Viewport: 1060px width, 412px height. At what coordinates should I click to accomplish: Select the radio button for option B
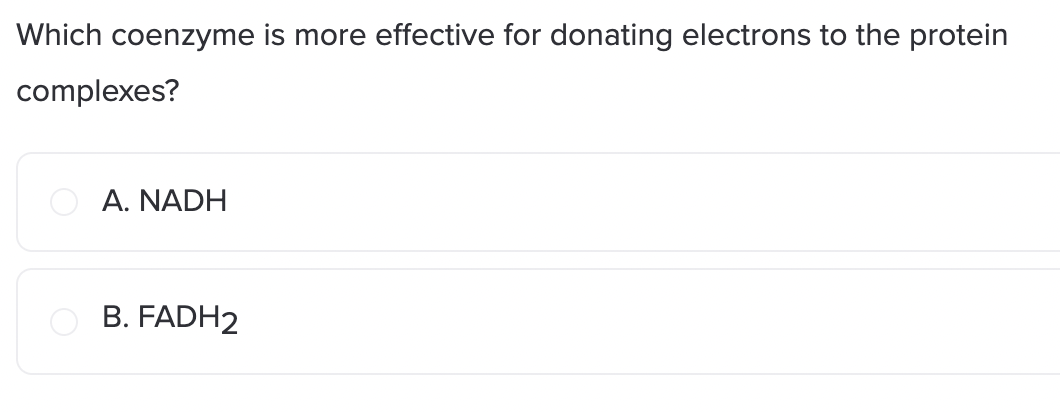(64, 321)
